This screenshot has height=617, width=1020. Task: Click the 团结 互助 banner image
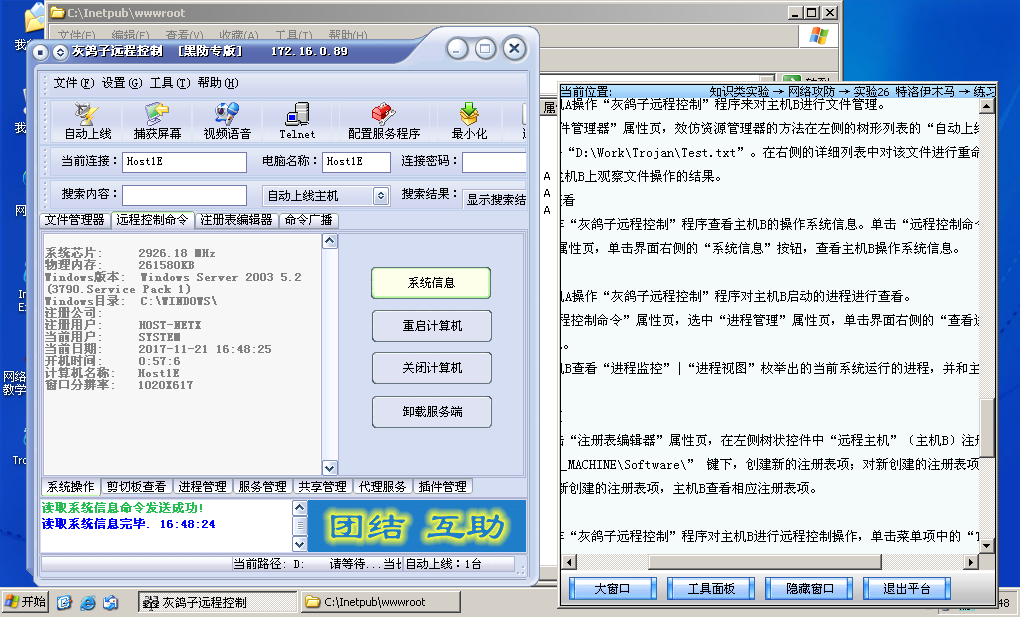[x=417, y=526]
